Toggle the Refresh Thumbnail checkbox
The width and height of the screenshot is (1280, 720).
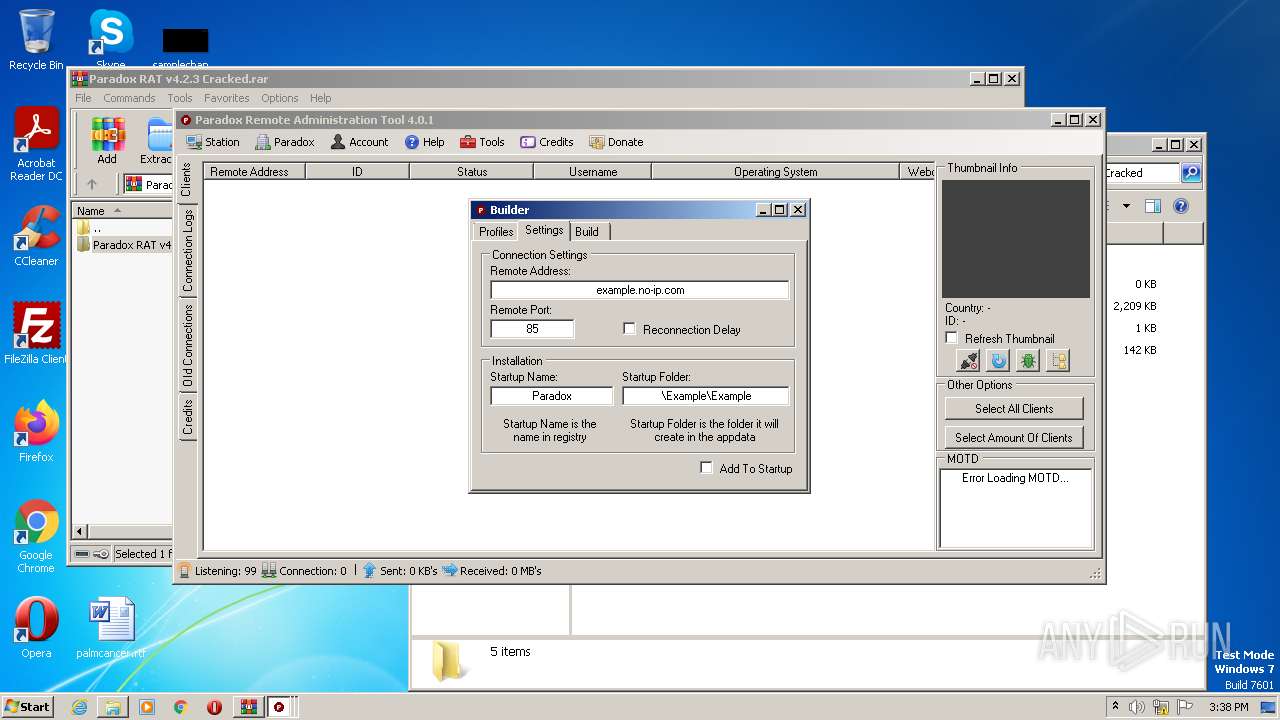point(952,338)
